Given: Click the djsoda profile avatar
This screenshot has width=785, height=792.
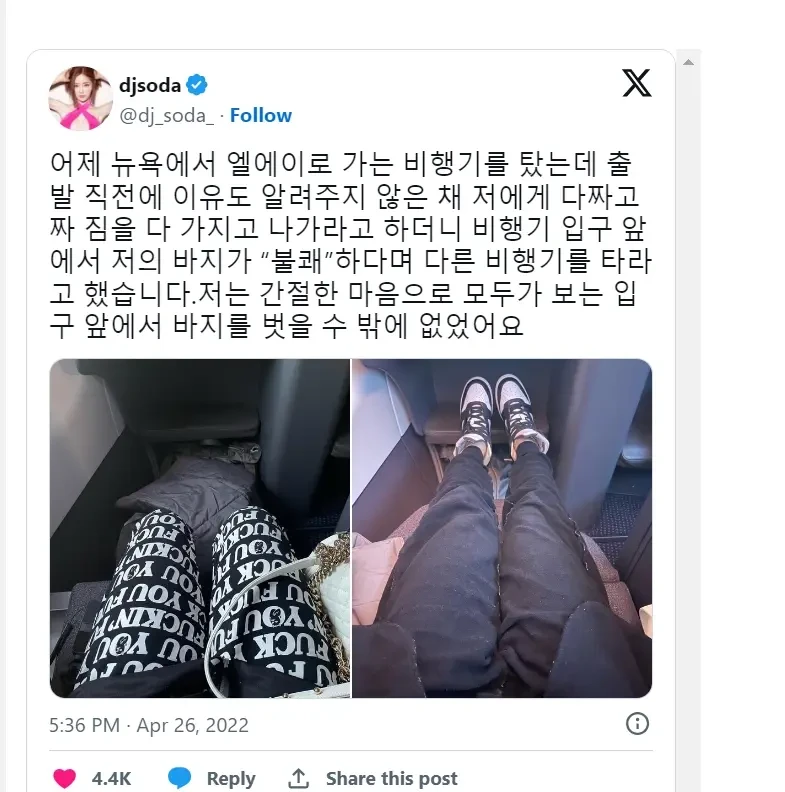Looking at the screenshot, I should click(81, 98).
